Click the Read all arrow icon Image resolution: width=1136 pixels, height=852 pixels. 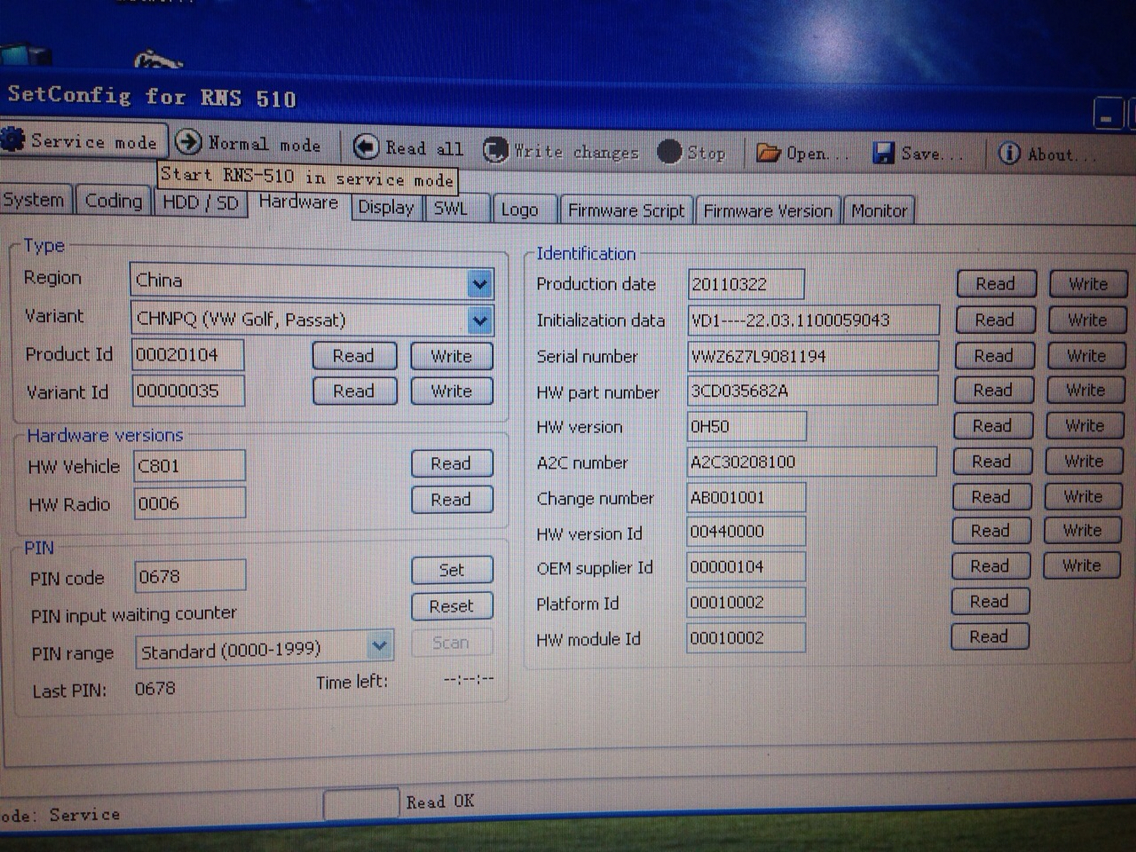[366, 147]
